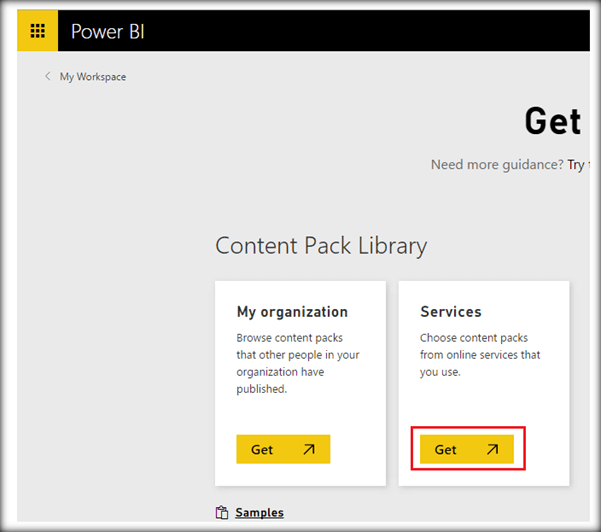Click Get button under Services

[x=466, y=449]
